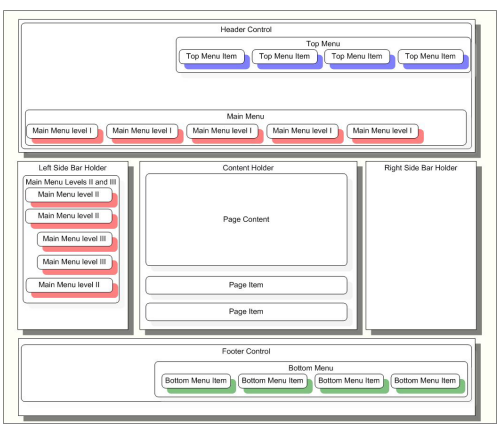Click the bottommost Main Menu level II item
Viewport: 501px width, 431px height.
[69, 285]
